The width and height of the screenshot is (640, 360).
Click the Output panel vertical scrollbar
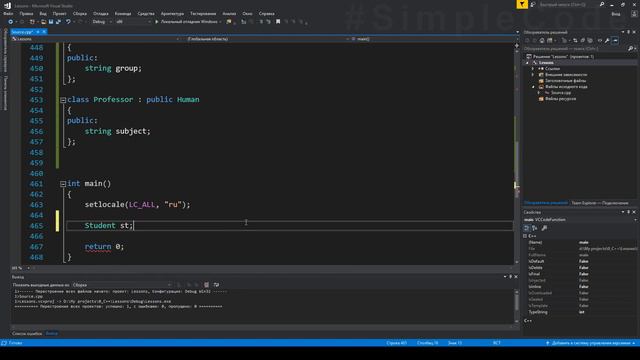[517, 306]
